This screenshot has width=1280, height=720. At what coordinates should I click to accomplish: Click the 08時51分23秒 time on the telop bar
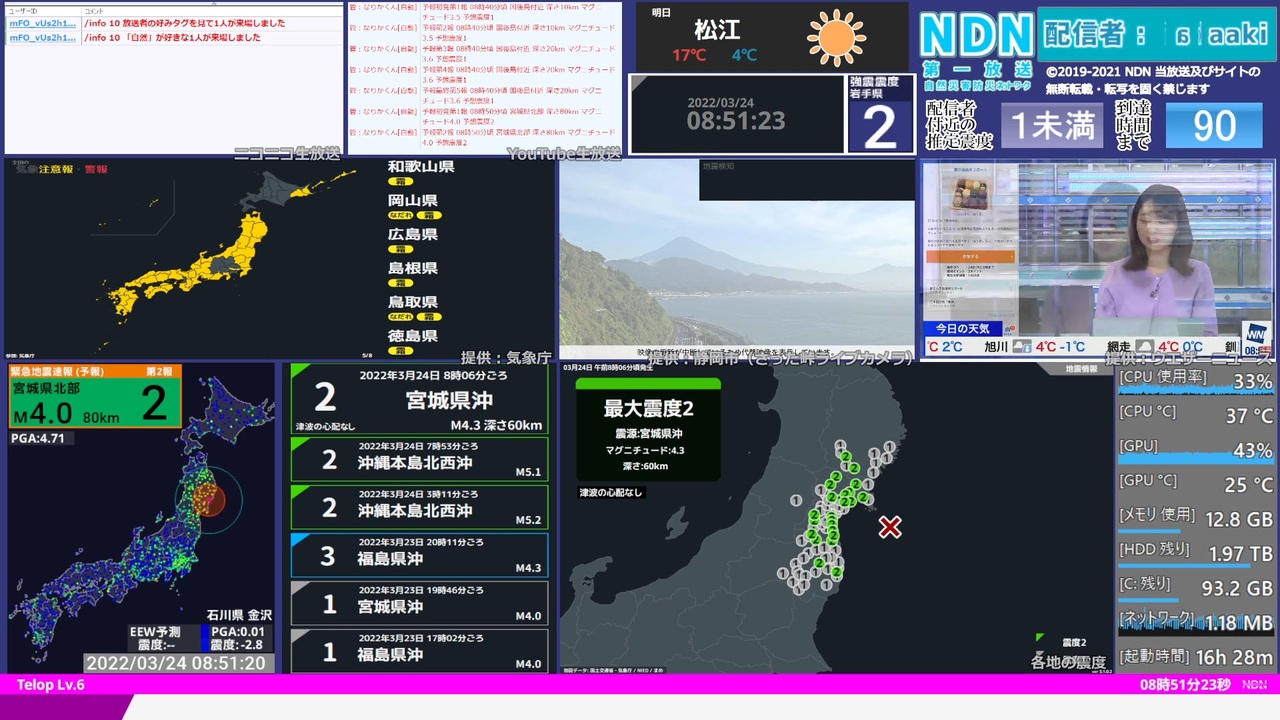[x=1185, y=685]
